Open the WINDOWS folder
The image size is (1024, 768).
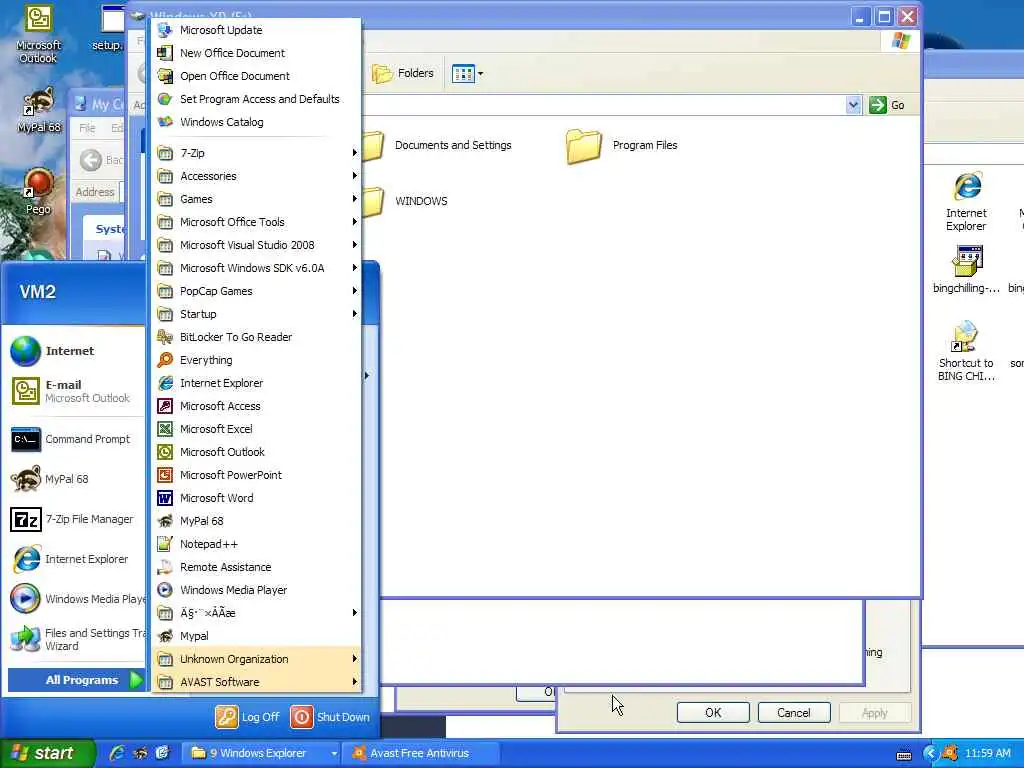406,201
